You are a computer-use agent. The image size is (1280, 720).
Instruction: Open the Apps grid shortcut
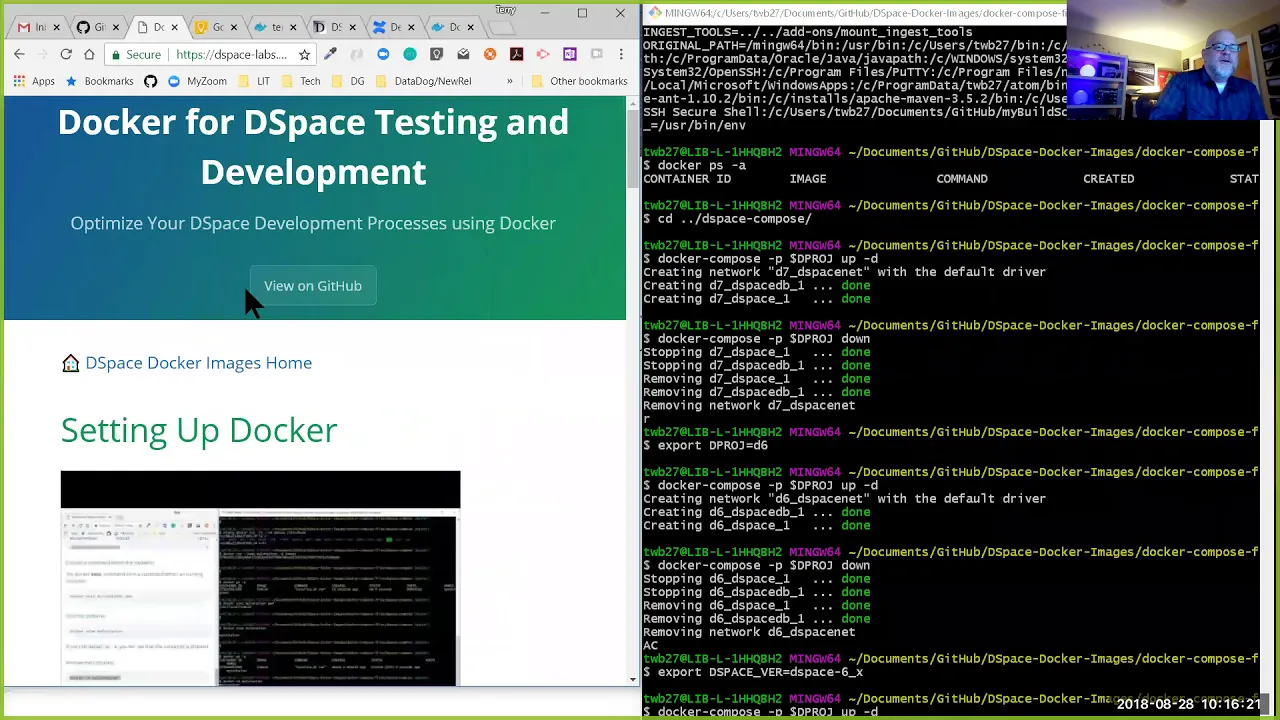[33, 81]
